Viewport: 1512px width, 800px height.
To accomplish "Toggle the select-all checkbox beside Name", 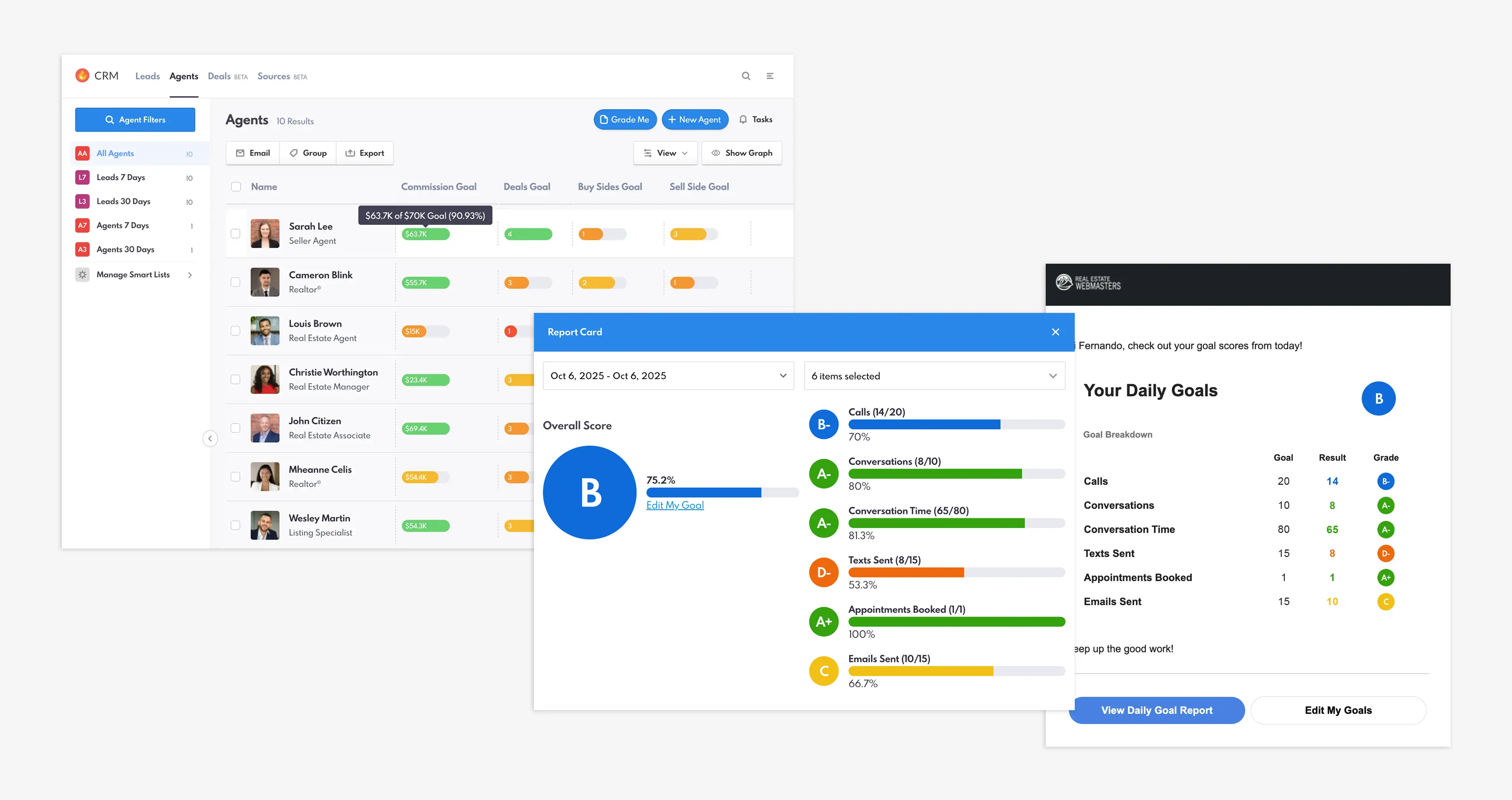I will pos(236,187).
